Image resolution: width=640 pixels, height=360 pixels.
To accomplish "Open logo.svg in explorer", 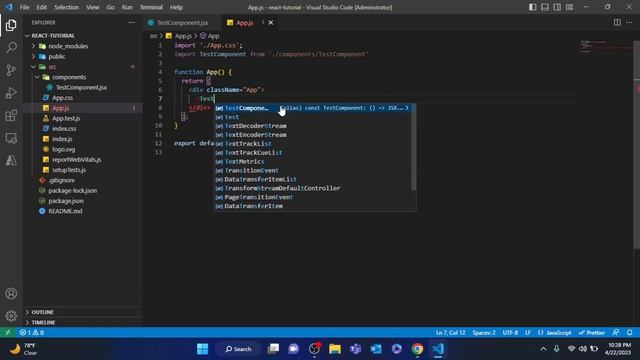I will 83,149.
